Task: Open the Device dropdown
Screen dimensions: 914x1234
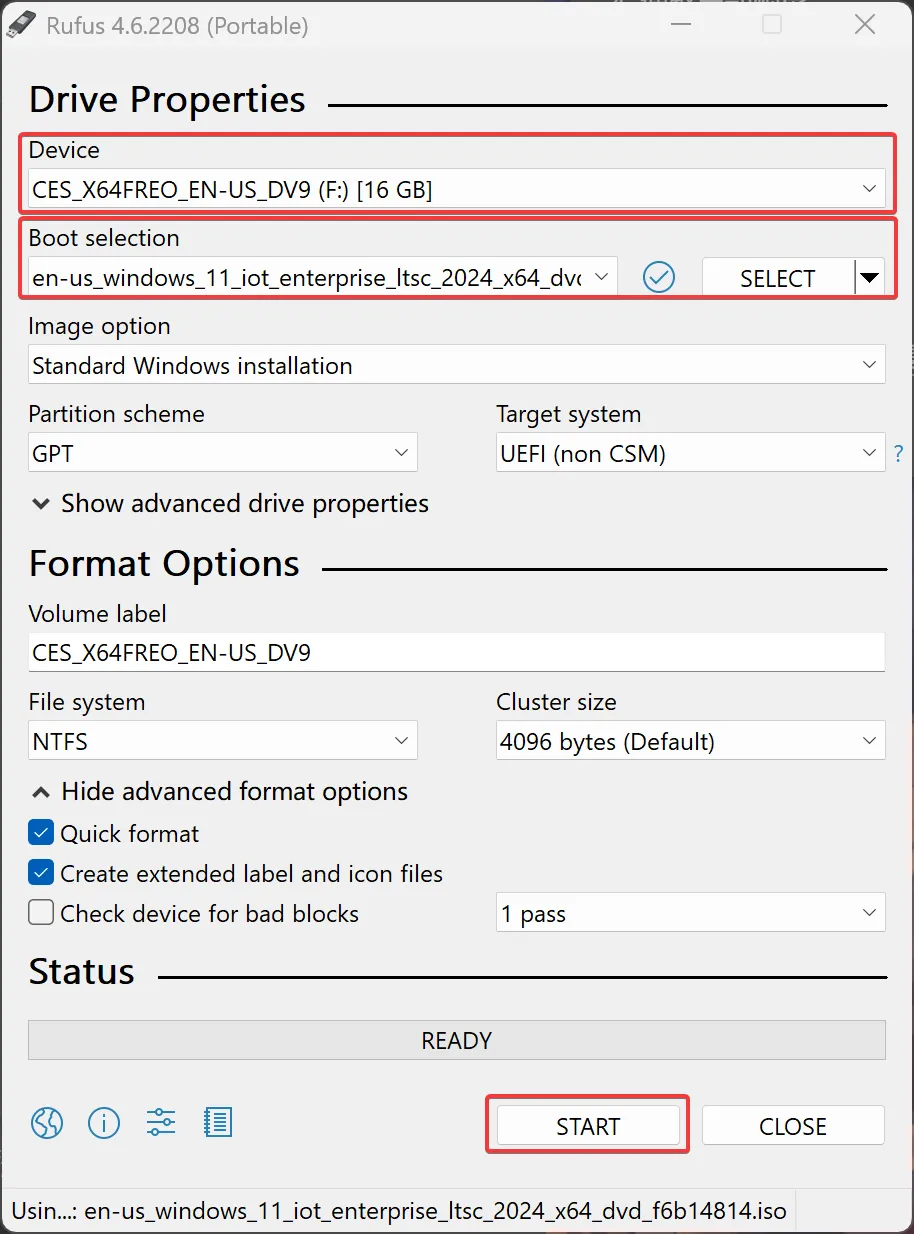Action: pos(868,187)
